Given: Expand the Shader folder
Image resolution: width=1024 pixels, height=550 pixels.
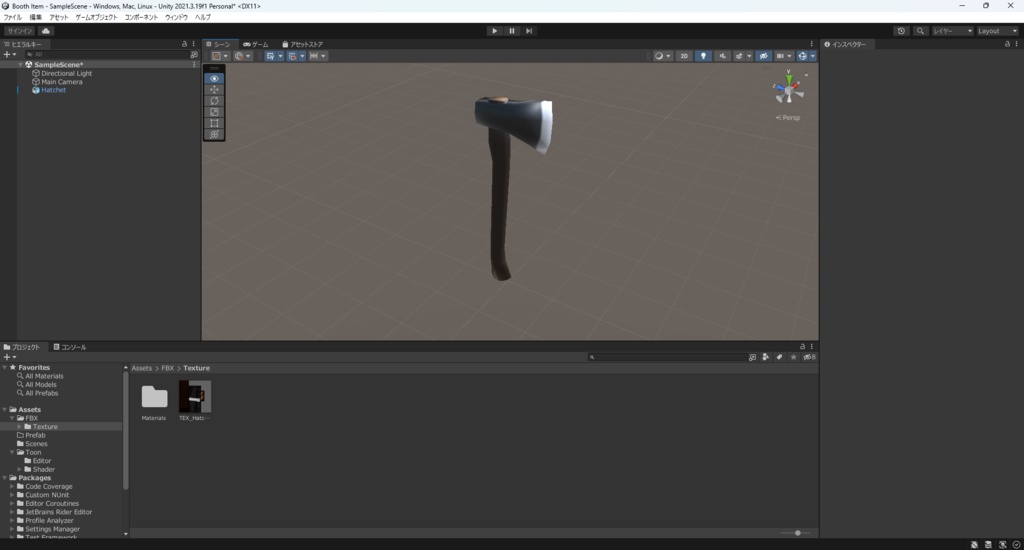Looking at the screenshot, I should point(20,469).
